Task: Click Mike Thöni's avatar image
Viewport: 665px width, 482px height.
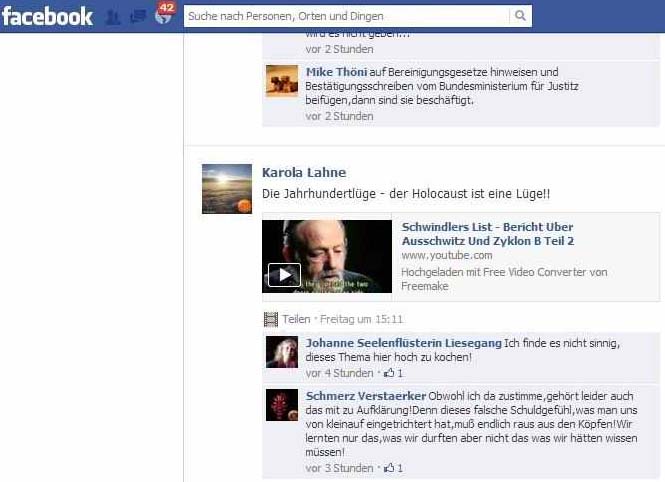Action: (x=282, y=81)
